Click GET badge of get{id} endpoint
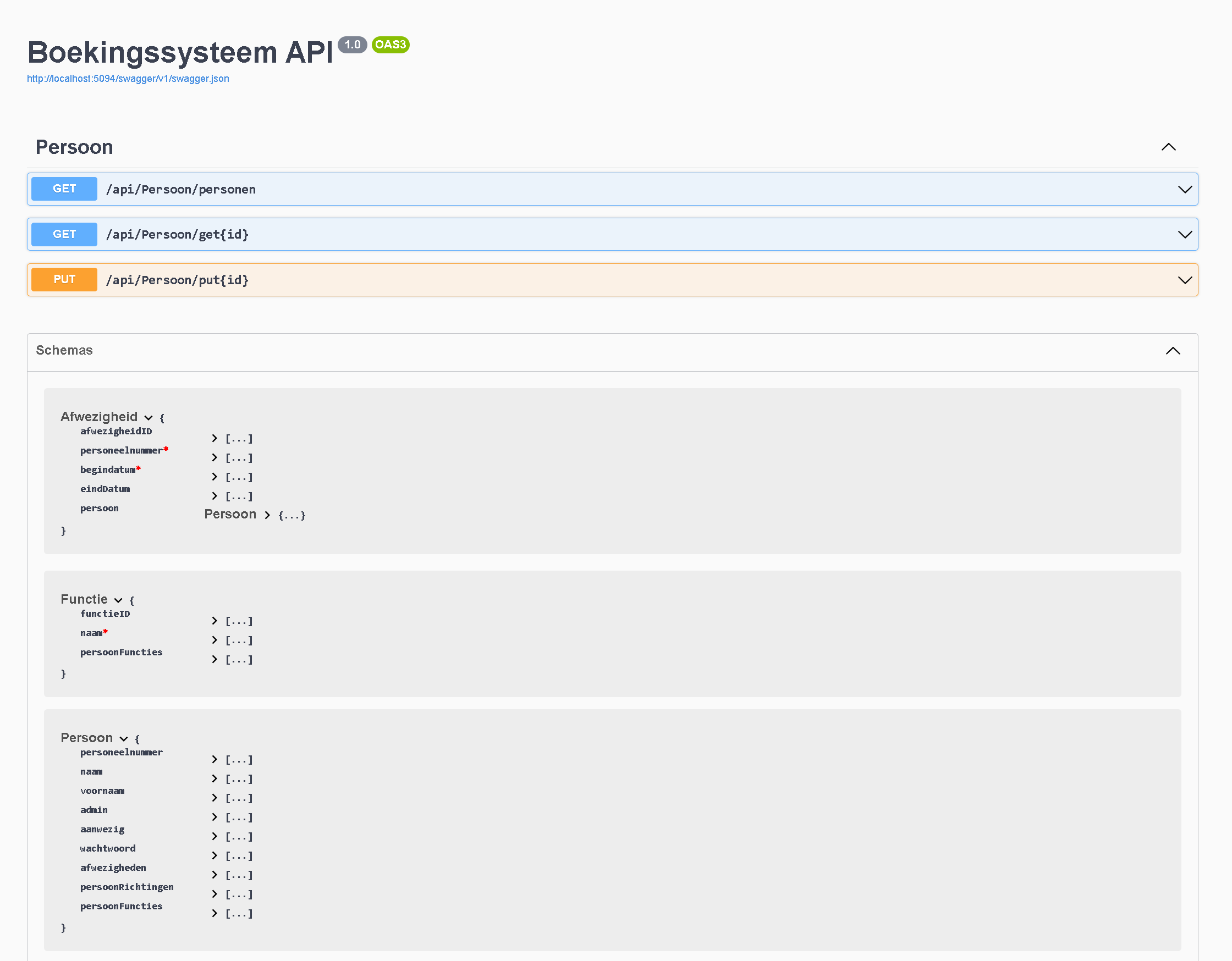This screenshot has height=961, width=1232. tap(64, 235)
